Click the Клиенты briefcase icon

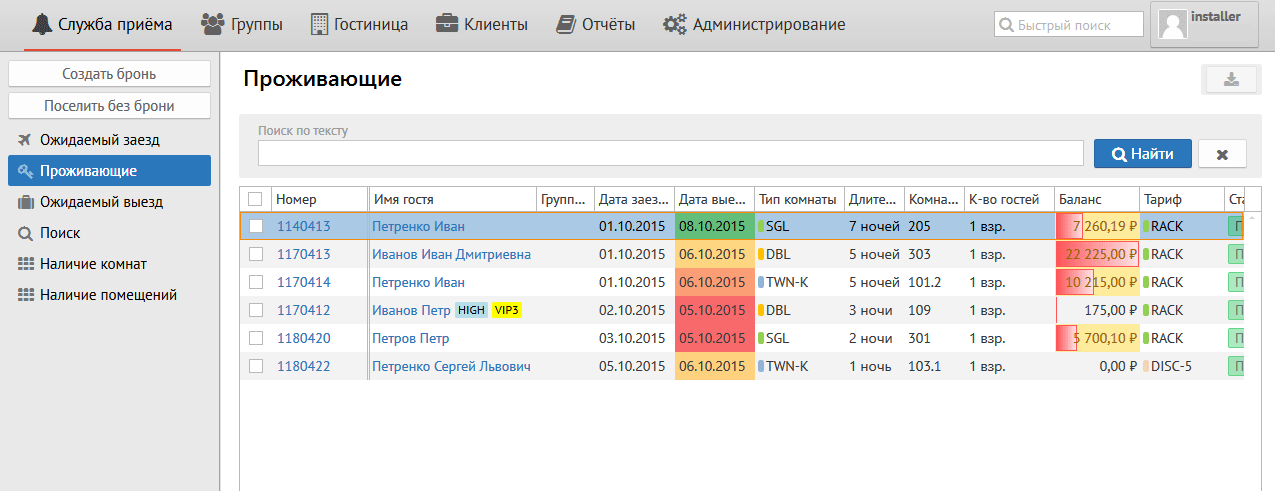point(446,24)
